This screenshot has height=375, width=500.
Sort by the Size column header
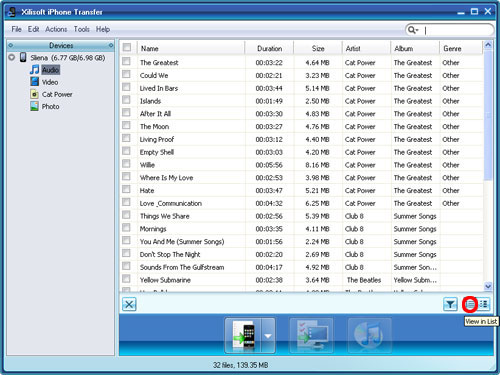[318, 48]
